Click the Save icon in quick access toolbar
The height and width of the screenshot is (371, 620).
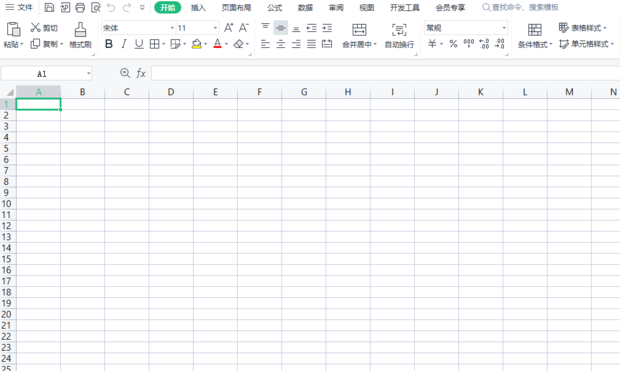pos(49,7)
